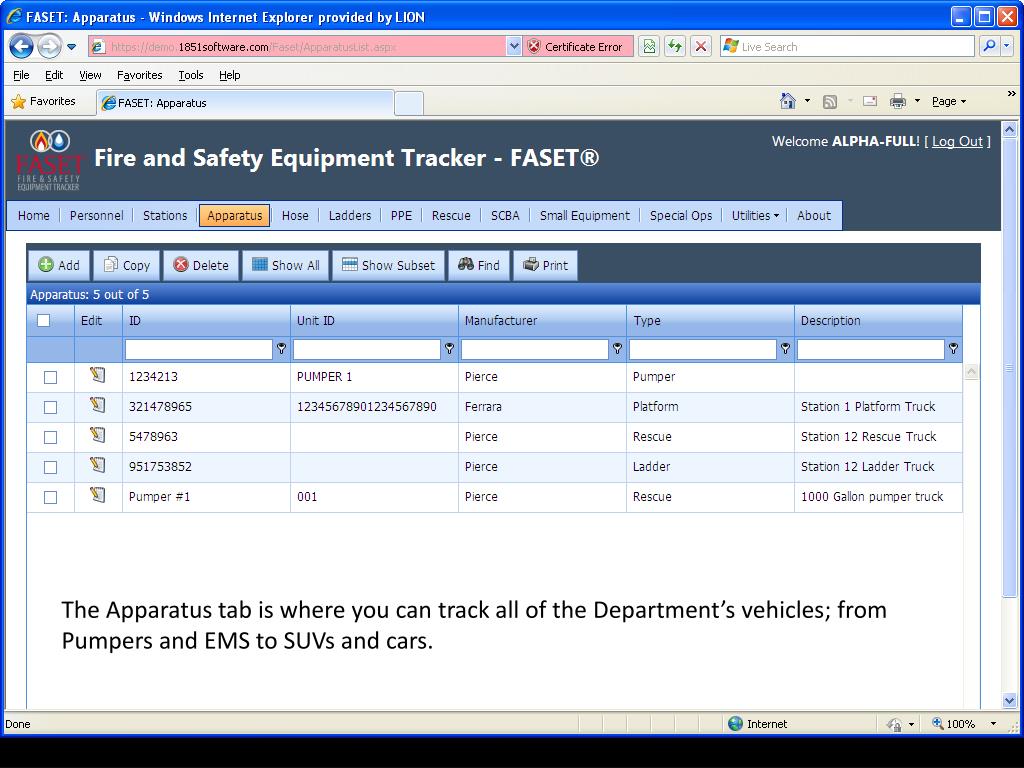The height and width of the screenshot is (768, 1024).
Task: Click the Manufacturer filter text box
Action: coord(535,349)
